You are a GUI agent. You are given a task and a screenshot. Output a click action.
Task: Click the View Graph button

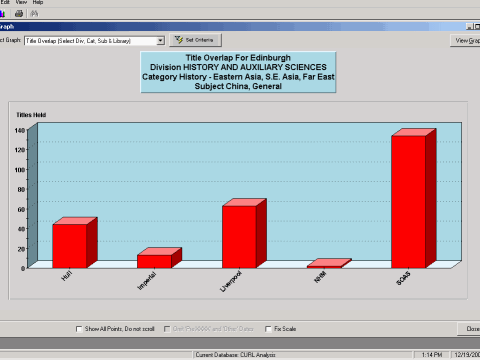point(465,40)
